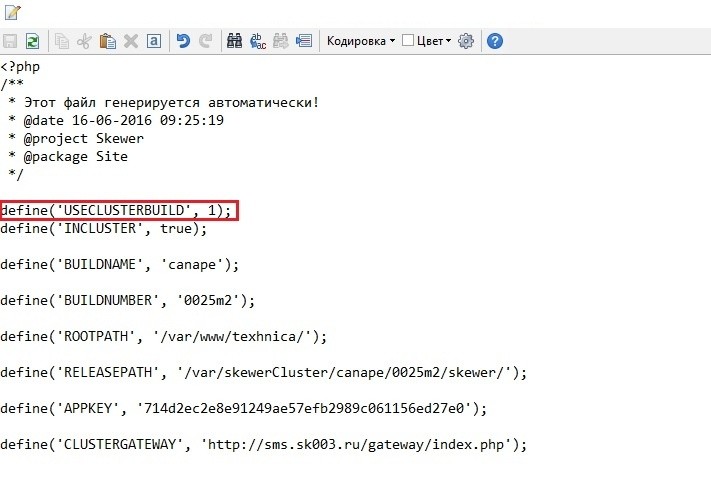Click the highlighted USECLUSTERBUILD define line

point(119,210)
